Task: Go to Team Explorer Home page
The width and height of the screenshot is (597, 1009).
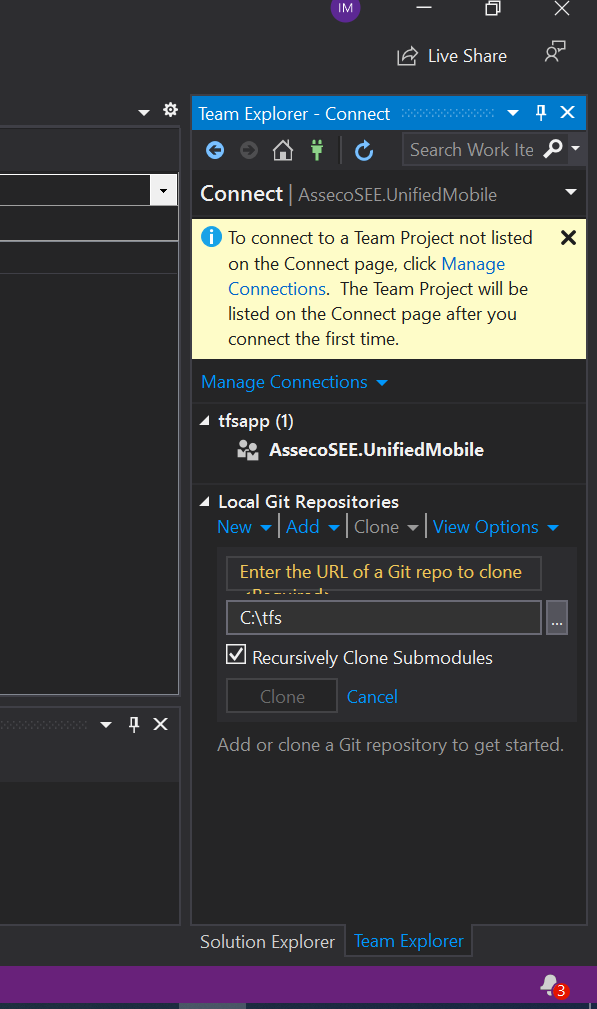Action: tap(282, 151)
